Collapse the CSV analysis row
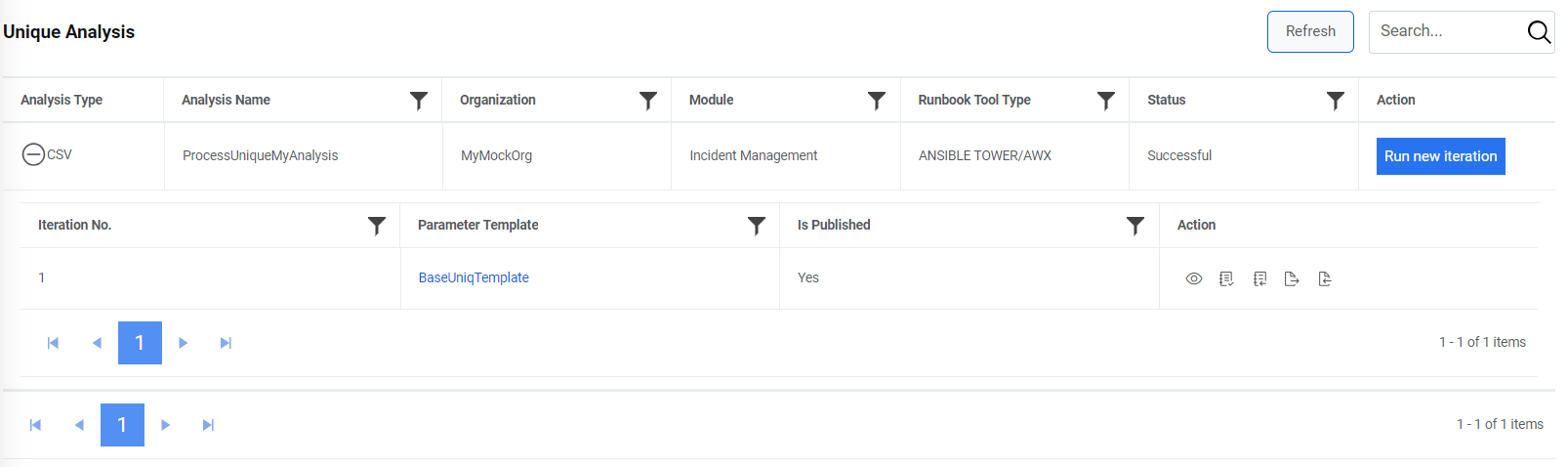The image size is (1568, 467). pos(33,154)
